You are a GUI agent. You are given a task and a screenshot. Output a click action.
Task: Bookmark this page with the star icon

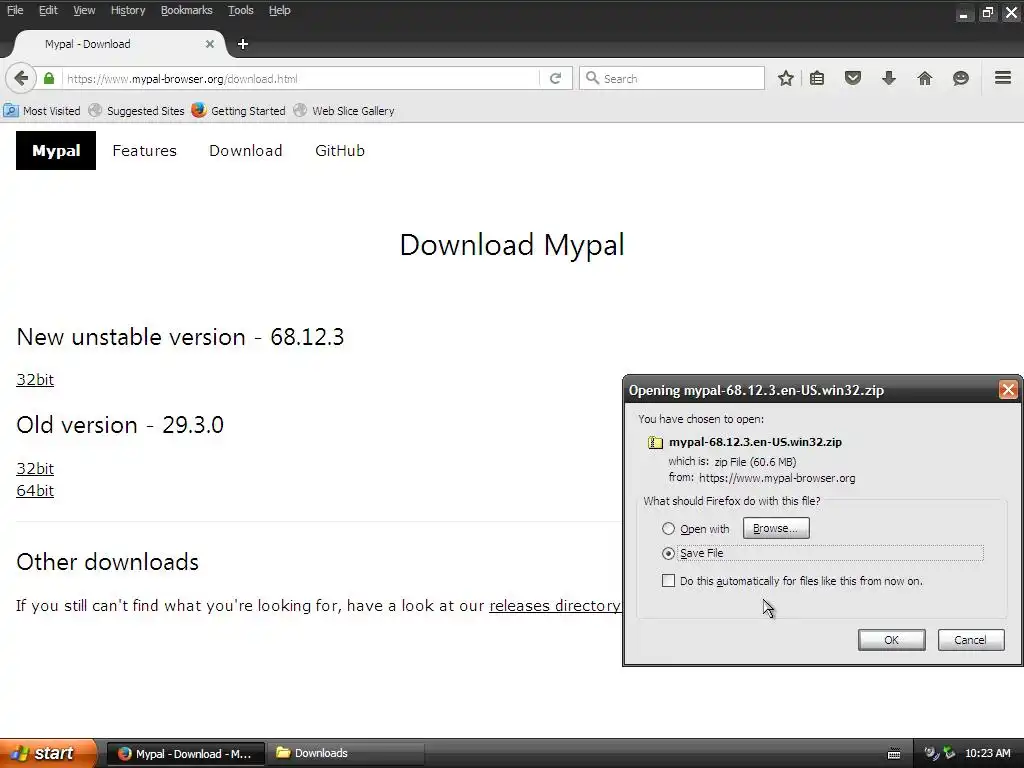coord(786,78)
